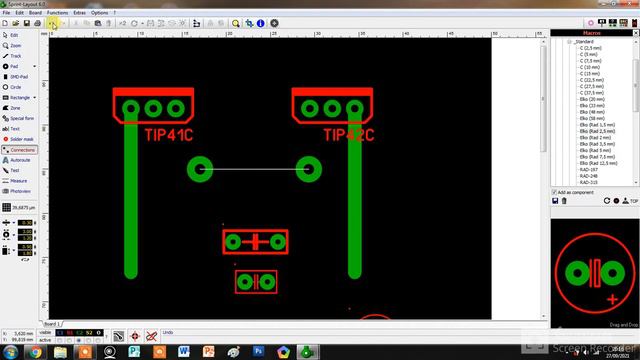Click the duplicate x2 toolbar icon

(122, 23)
